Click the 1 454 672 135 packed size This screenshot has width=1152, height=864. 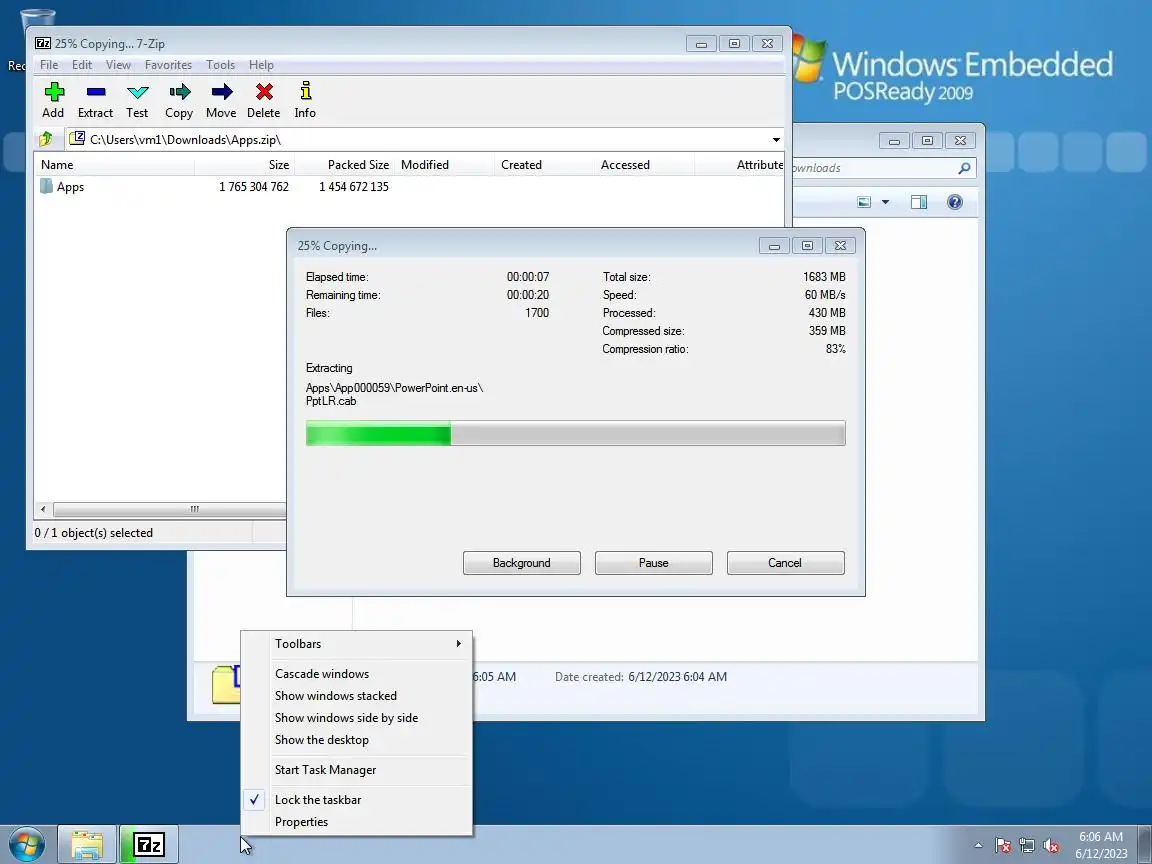coord(353,187)
